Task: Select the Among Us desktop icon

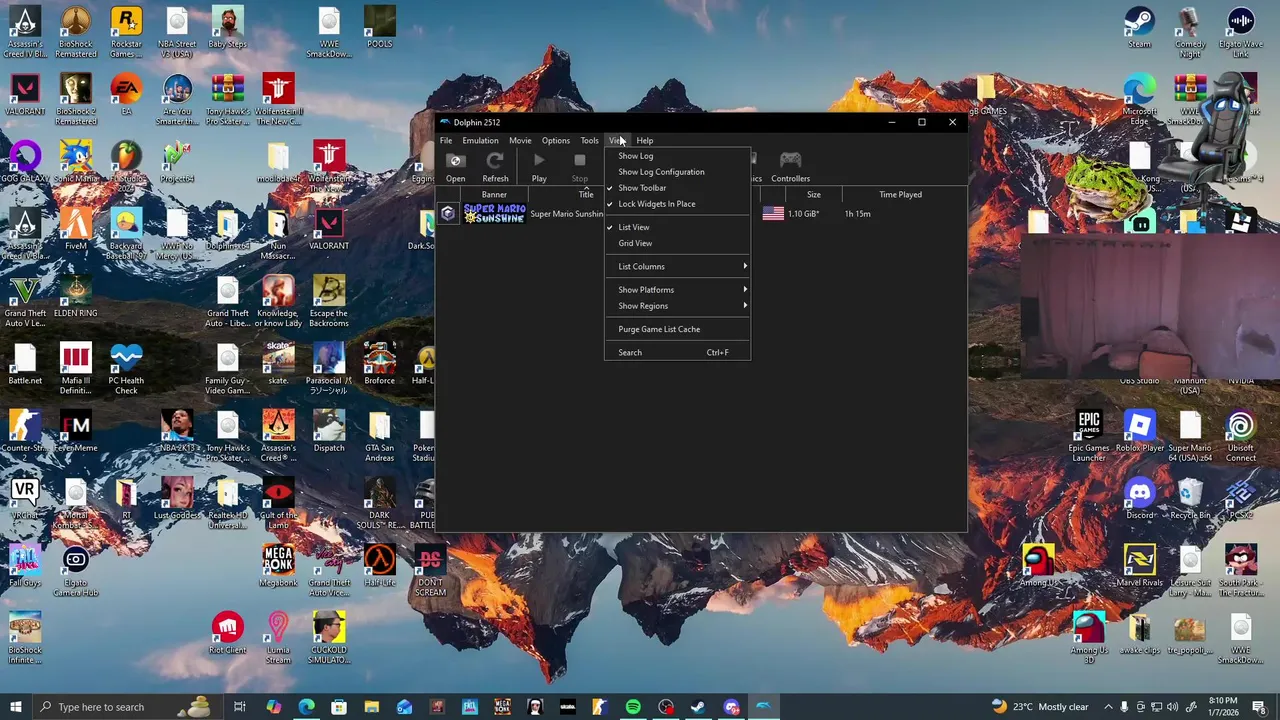Action: click(1038, 567)
